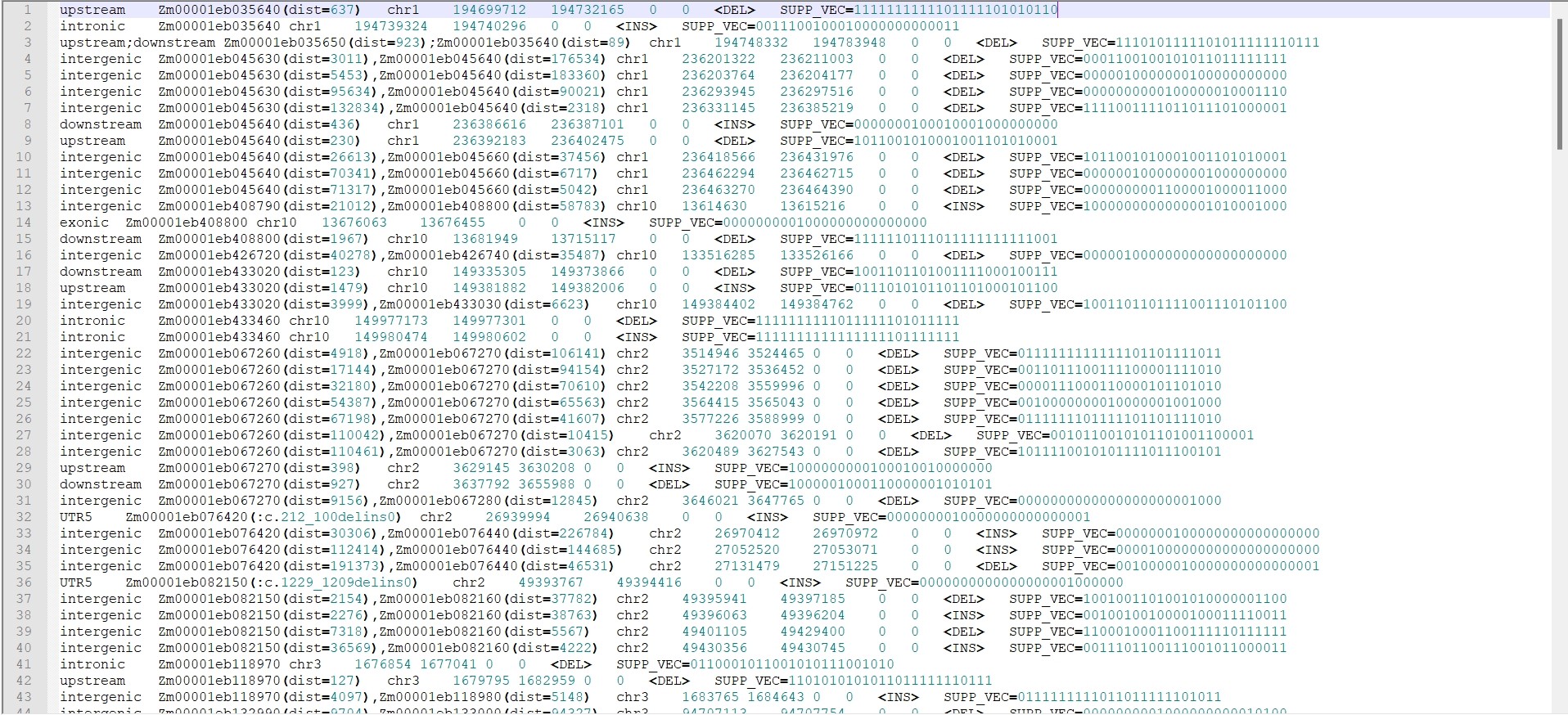Click end coordinate 194740296
Screen dimensions: 1568x715
coord(489,26)
